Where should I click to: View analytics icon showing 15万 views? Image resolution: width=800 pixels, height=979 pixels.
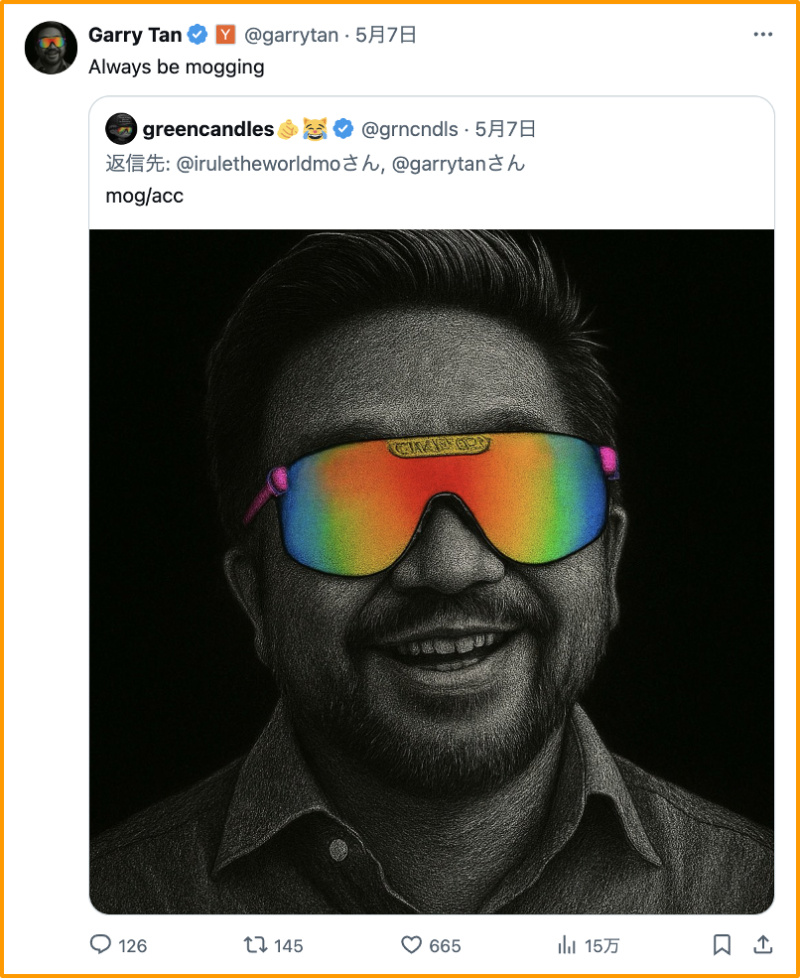pos(567,944)
